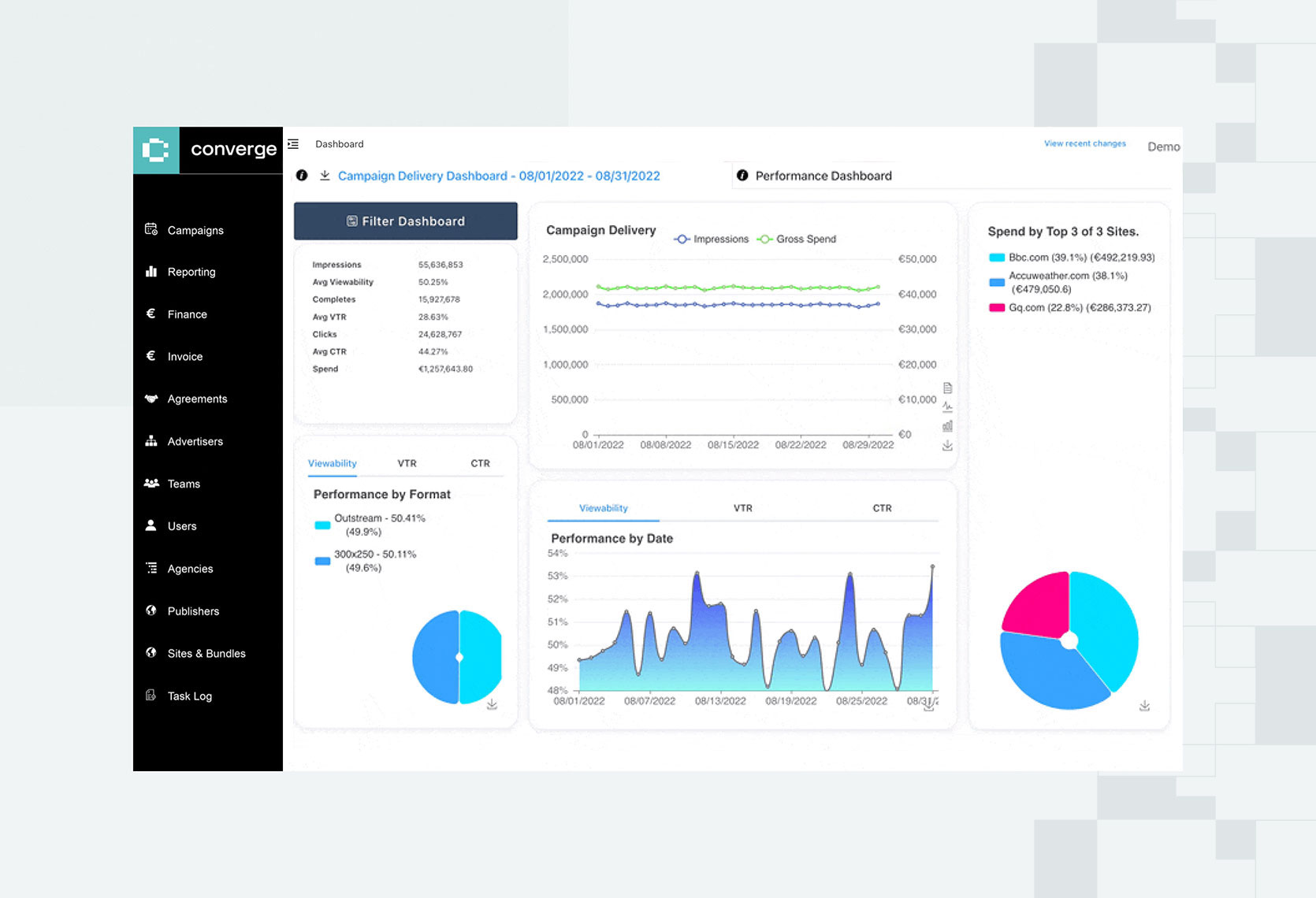This screenshot has height=898, width=1316.
Task: Open data view icon on Campaign Delivery chart
Action: (x=947, y=388)
